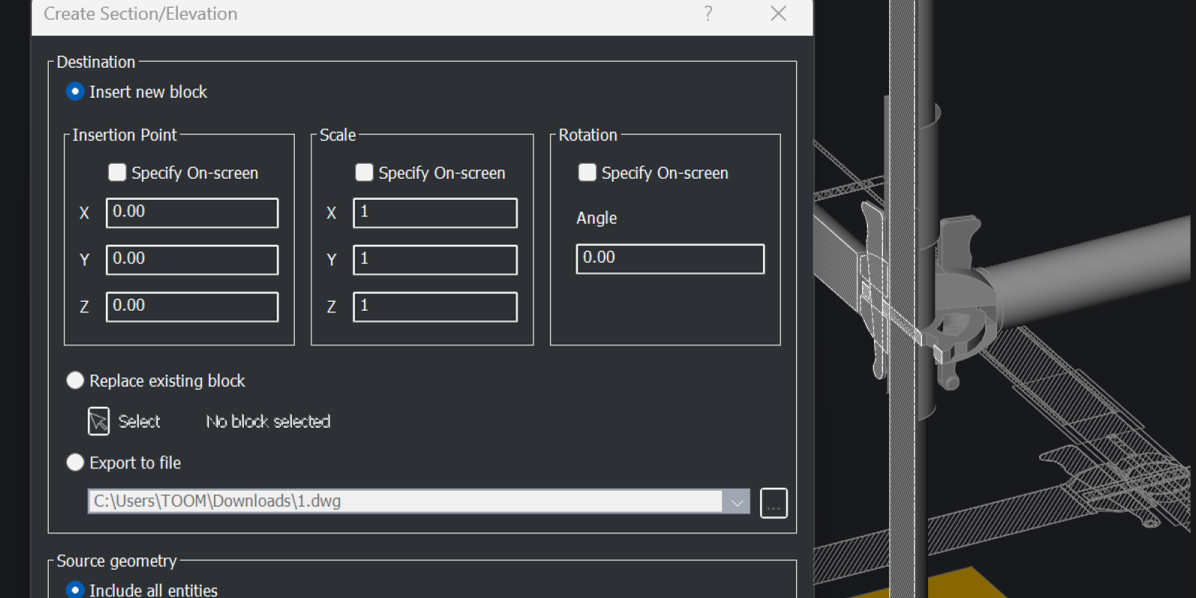Open the dialog help question mark
The width and height of the screenshot is (1196, 598).
708,14
